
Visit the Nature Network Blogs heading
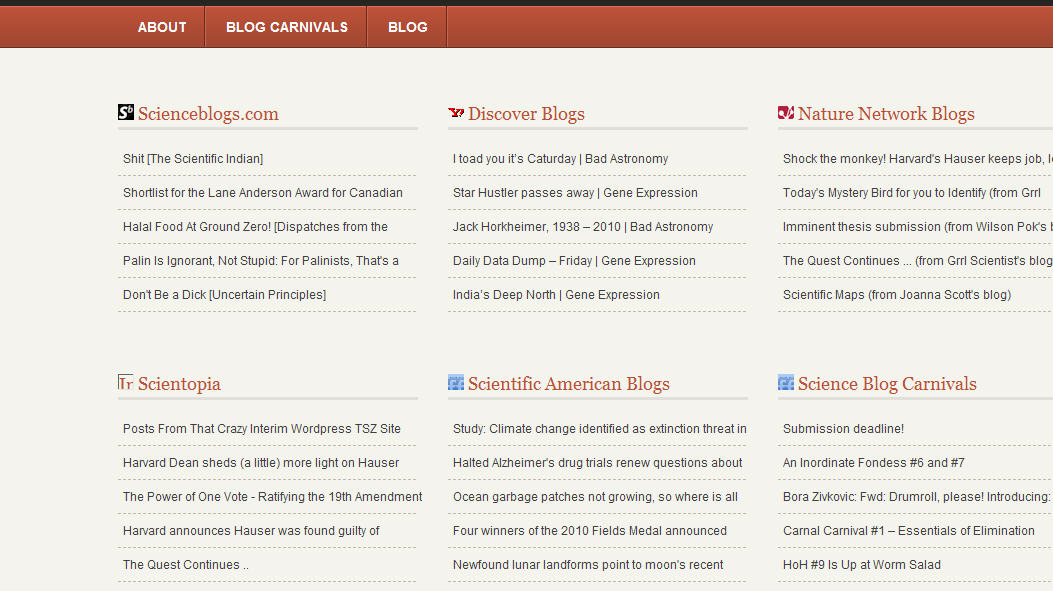(885, 114)
